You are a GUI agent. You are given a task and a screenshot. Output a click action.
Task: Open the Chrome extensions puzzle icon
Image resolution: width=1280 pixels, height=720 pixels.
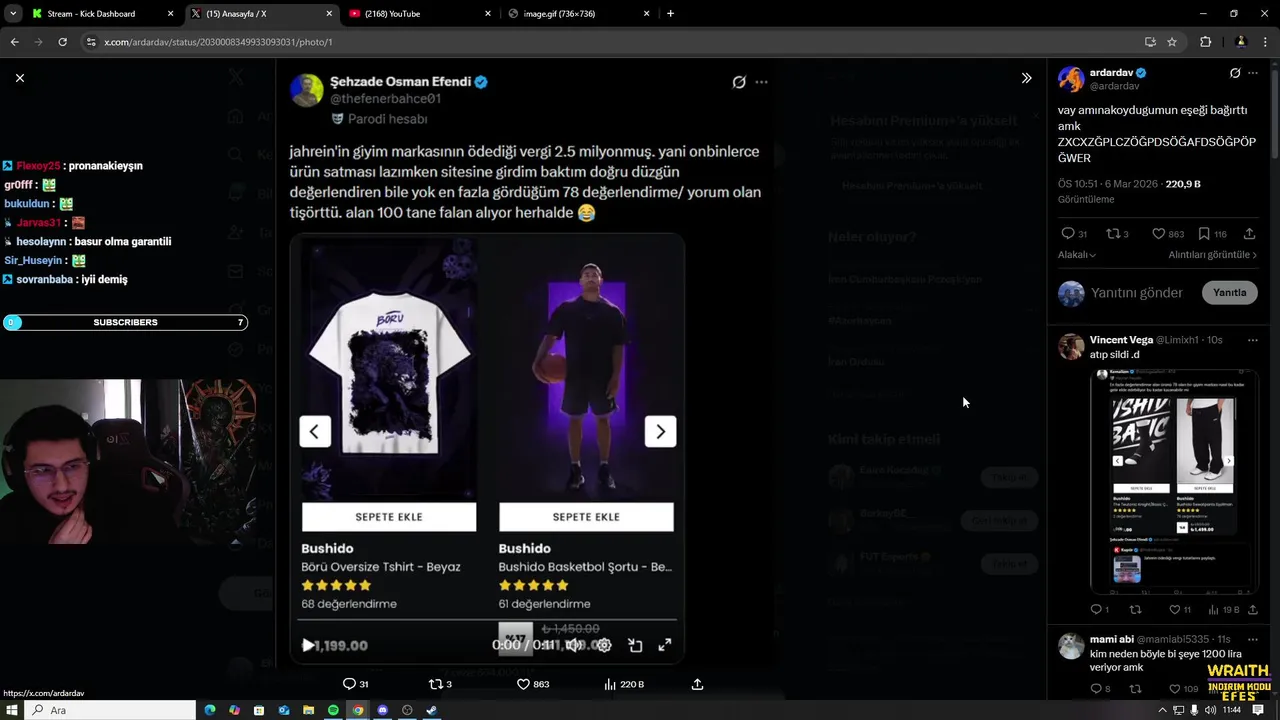(x=1205, y=42)
